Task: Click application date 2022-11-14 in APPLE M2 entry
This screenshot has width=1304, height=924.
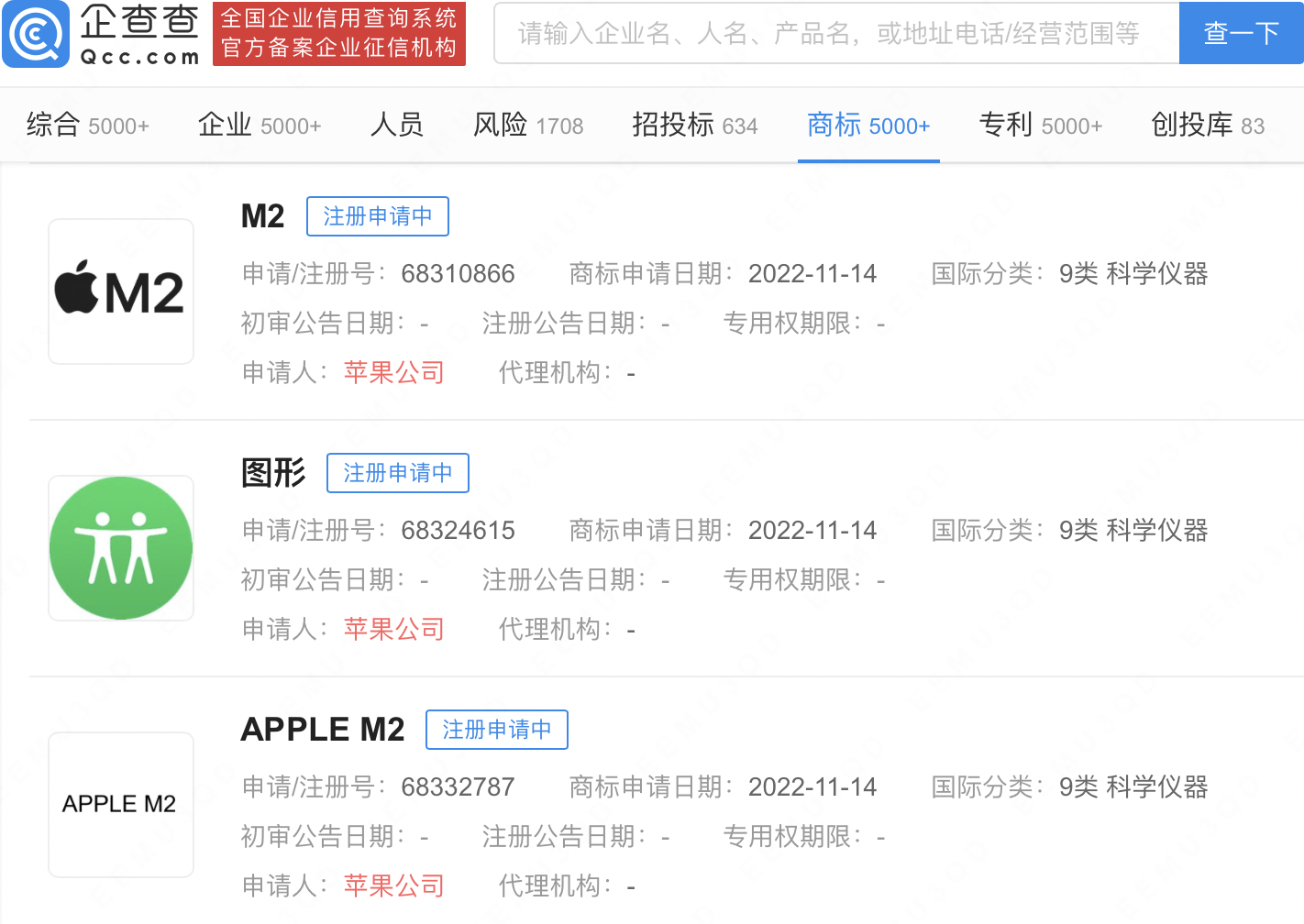Action: (812, 787)
